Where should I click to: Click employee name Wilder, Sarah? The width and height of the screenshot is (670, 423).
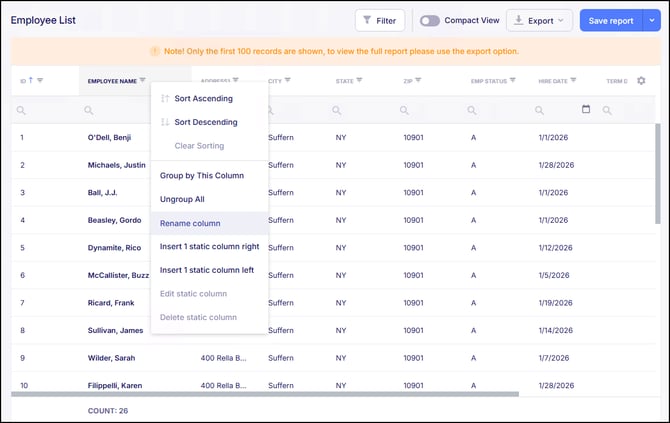pos(112,358)
